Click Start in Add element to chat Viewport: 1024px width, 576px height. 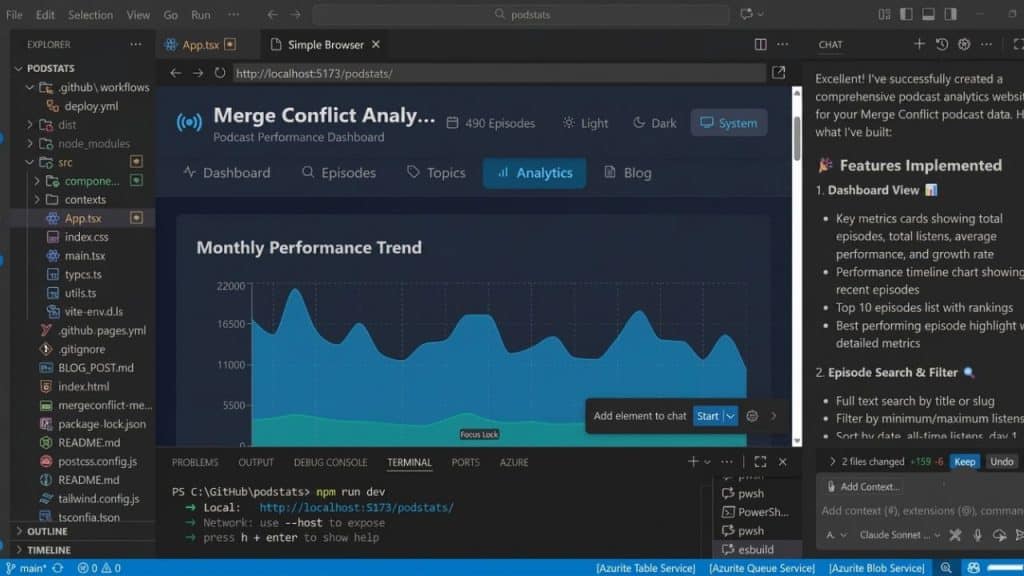click(708, 416)
